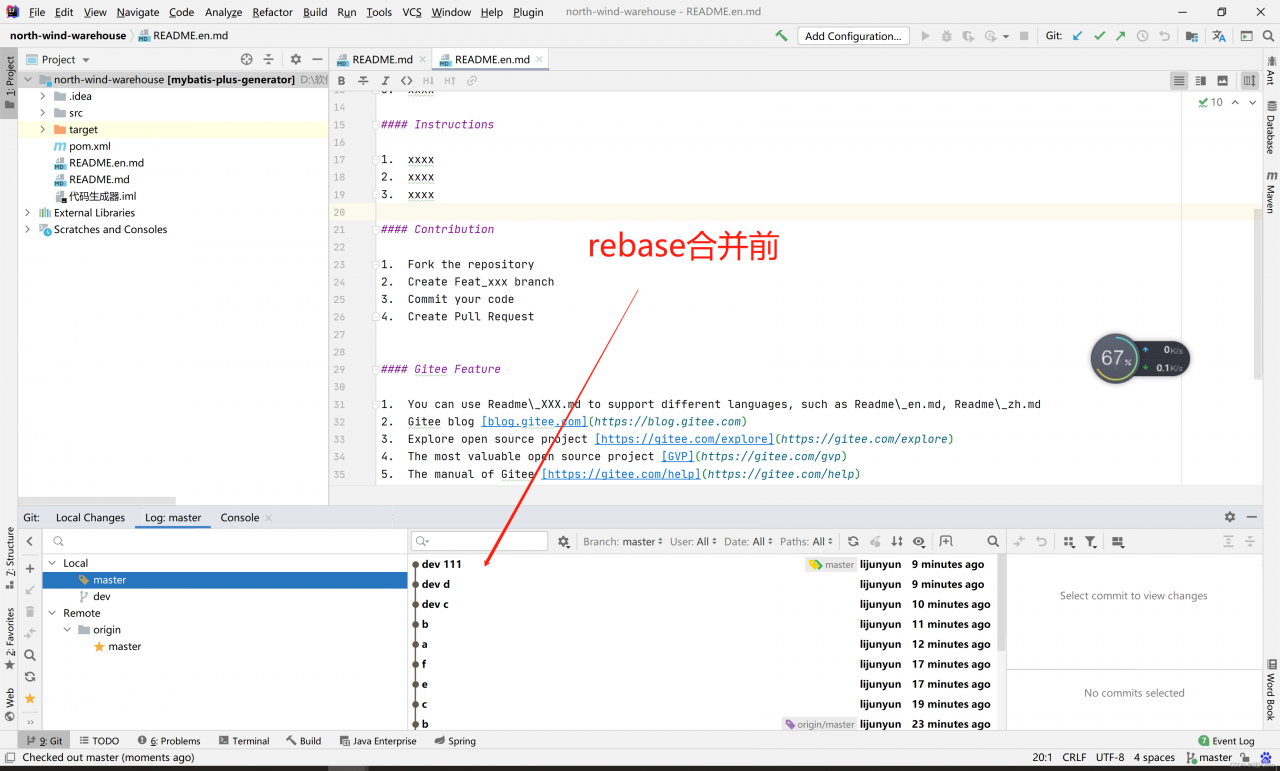This screenshot has width=1280, height=771.
Task: Click the Translate icon in toolbar
Action: click(x=1219, y=36)
